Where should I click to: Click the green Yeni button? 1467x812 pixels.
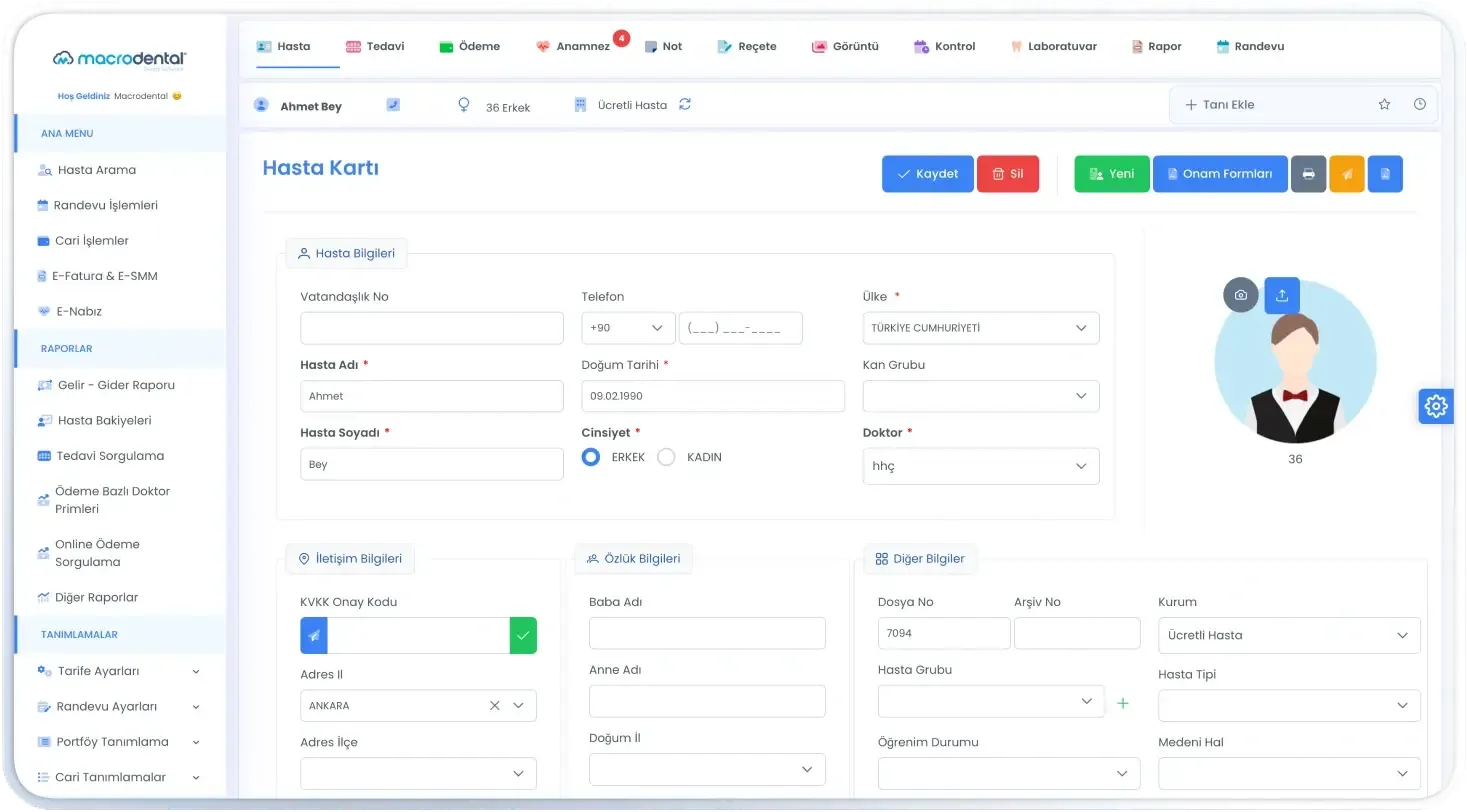[x=1112, y=174]
